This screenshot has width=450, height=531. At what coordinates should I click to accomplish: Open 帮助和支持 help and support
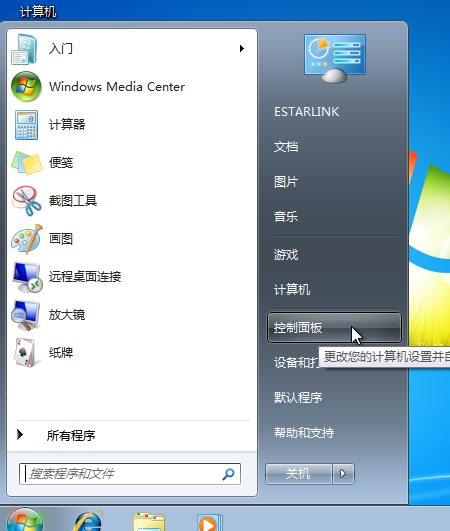click(304, 432)
